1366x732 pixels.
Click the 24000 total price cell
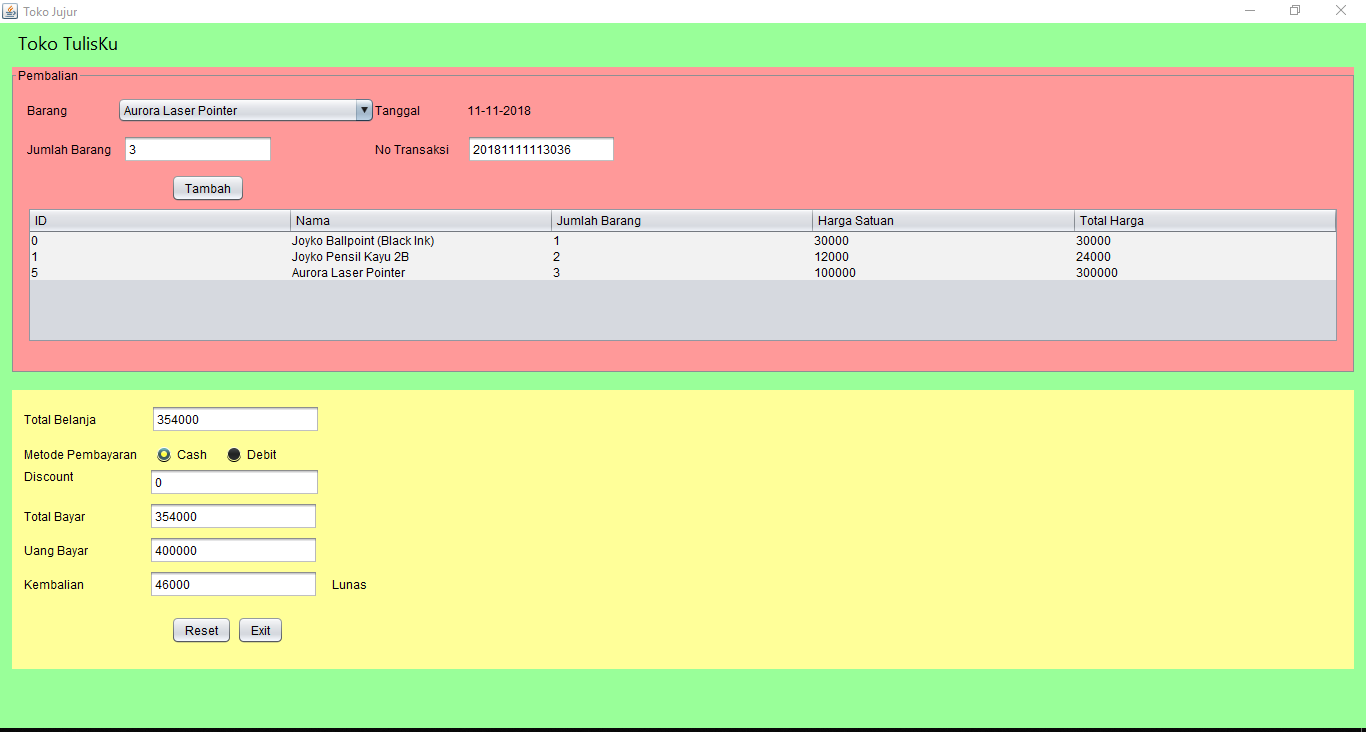coord(1205,257)
